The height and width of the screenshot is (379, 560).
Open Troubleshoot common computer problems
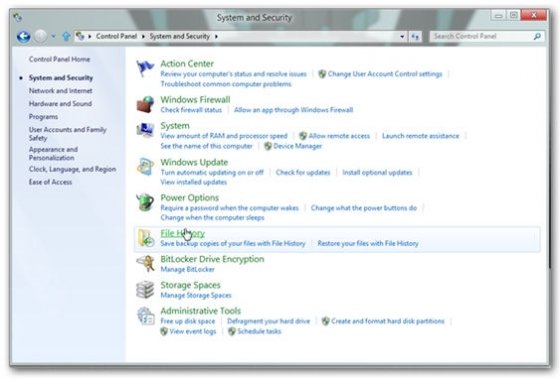pyautogui.click(x=226, y=84)
